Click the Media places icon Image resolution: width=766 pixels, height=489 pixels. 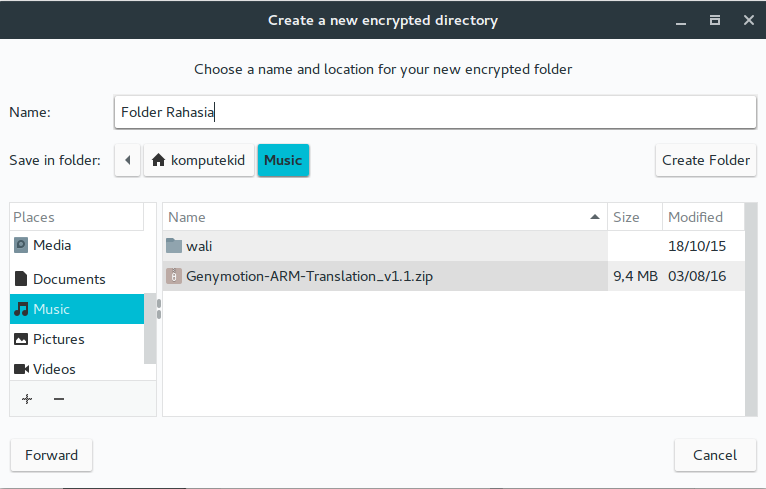point(21,245)
